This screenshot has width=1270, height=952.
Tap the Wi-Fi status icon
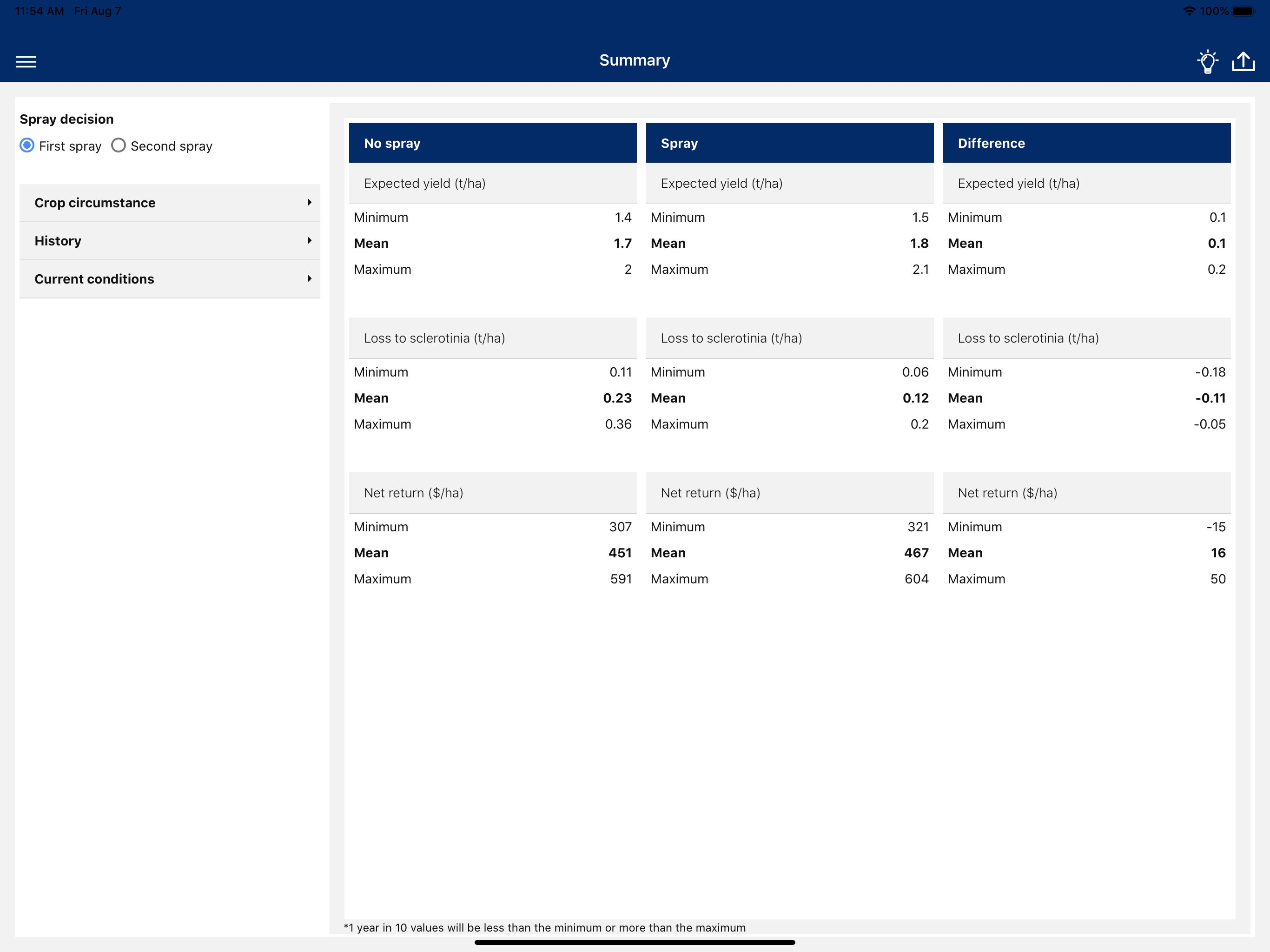(1189, 11)
